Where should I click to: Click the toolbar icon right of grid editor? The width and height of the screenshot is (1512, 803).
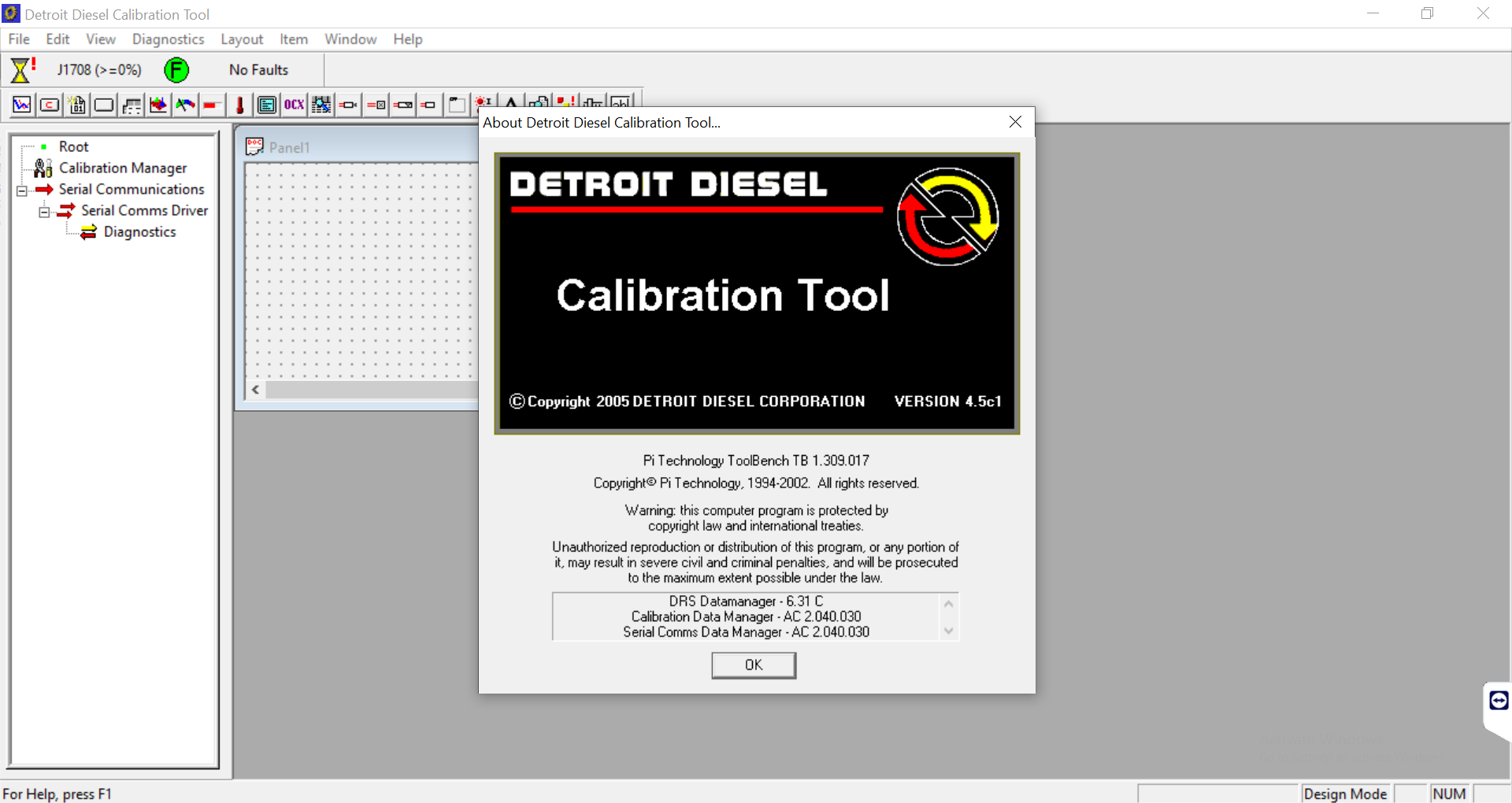(x=348, y=104)
